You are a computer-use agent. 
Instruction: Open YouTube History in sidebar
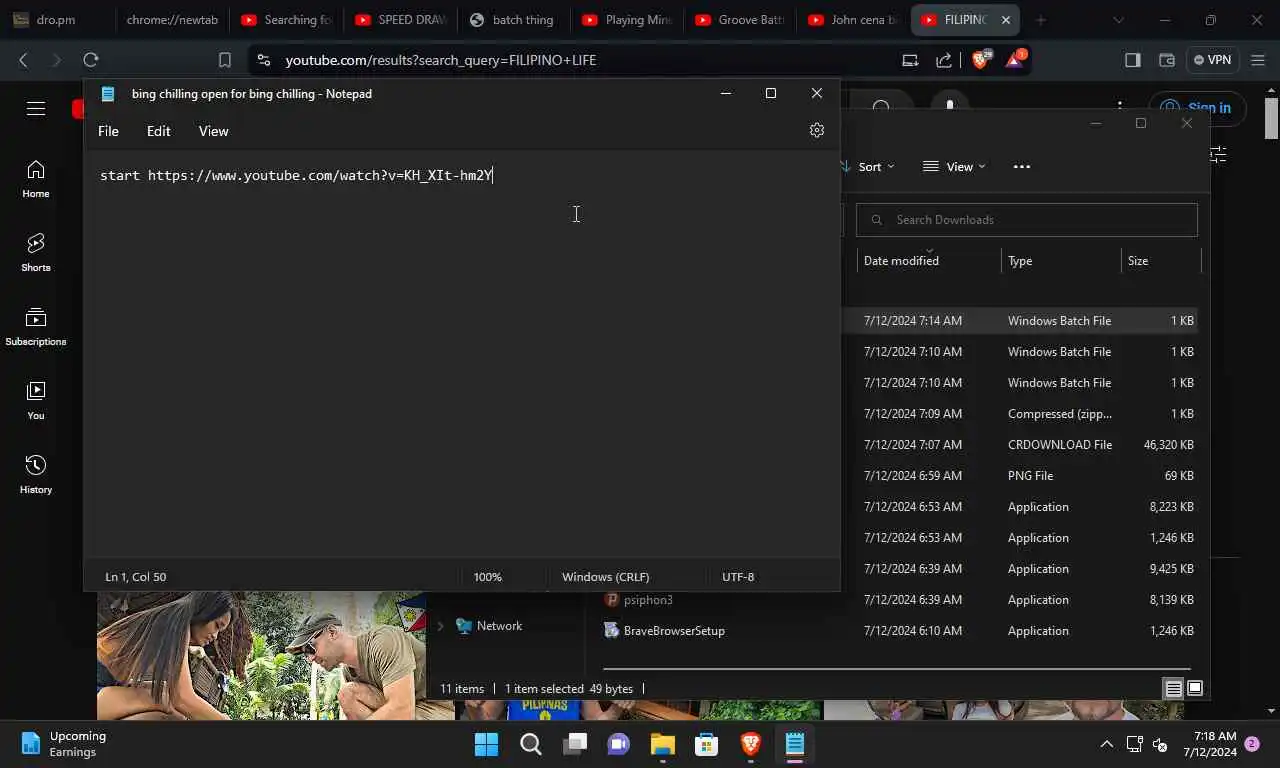pos(36,475)
